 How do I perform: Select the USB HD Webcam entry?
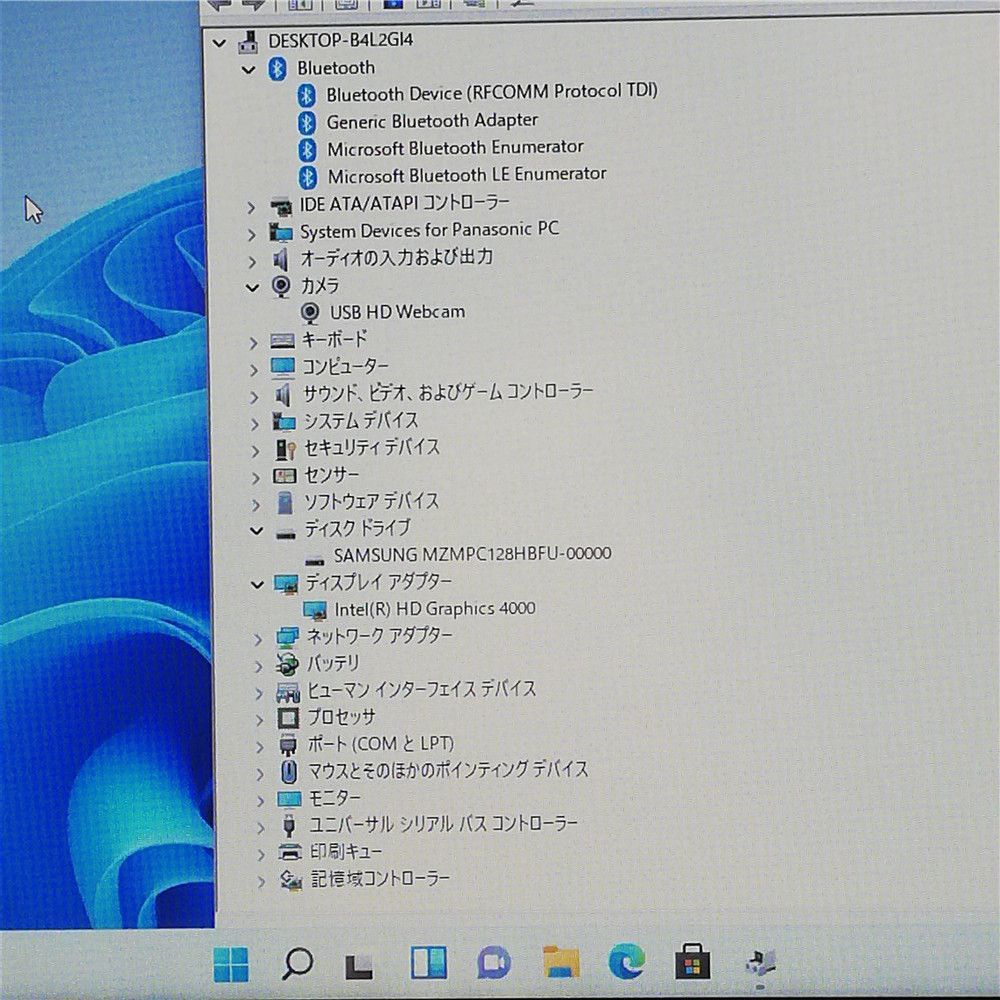pos(397,312)
